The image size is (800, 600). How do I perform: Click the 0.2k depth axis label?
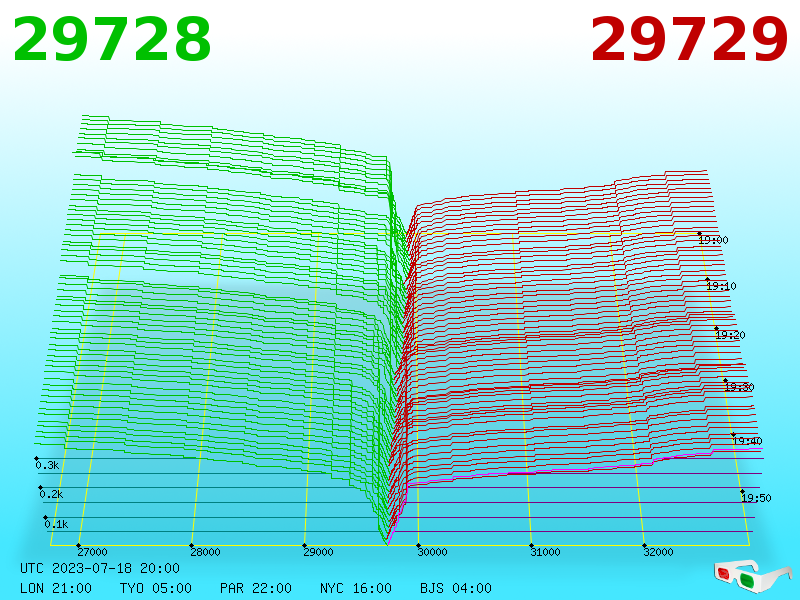pos(52,494)
